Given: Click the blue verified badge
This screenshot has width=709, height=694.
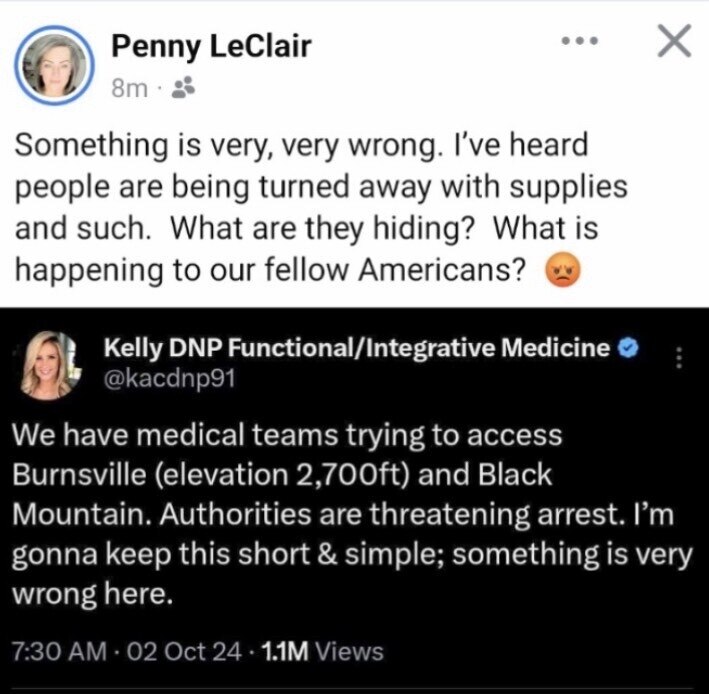Looking at the screenshot, I should point(627,347).
